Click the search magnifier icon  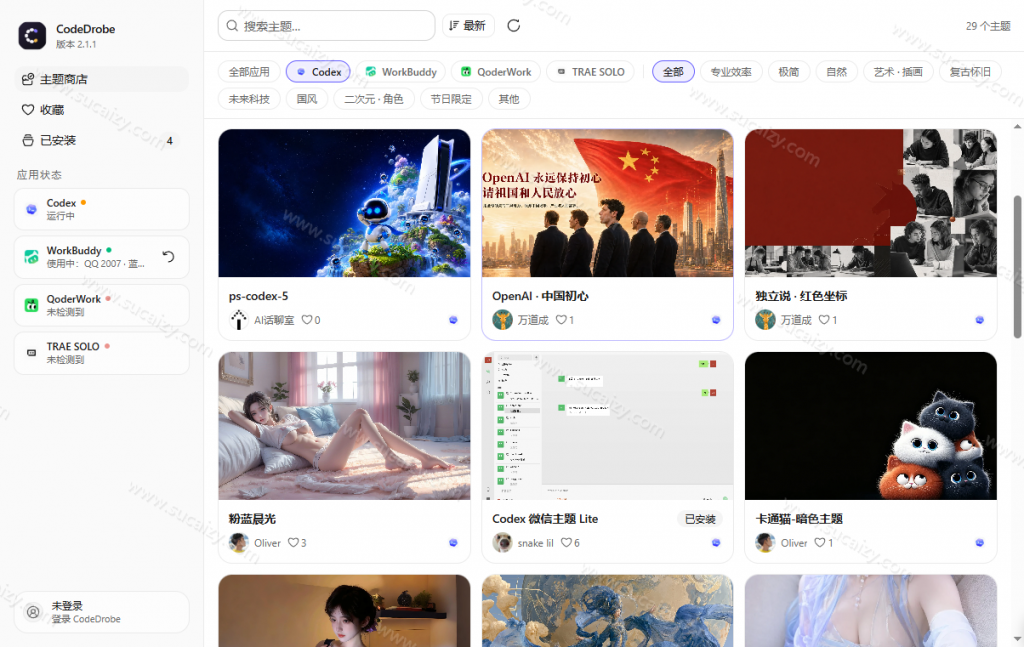[232, 26]
